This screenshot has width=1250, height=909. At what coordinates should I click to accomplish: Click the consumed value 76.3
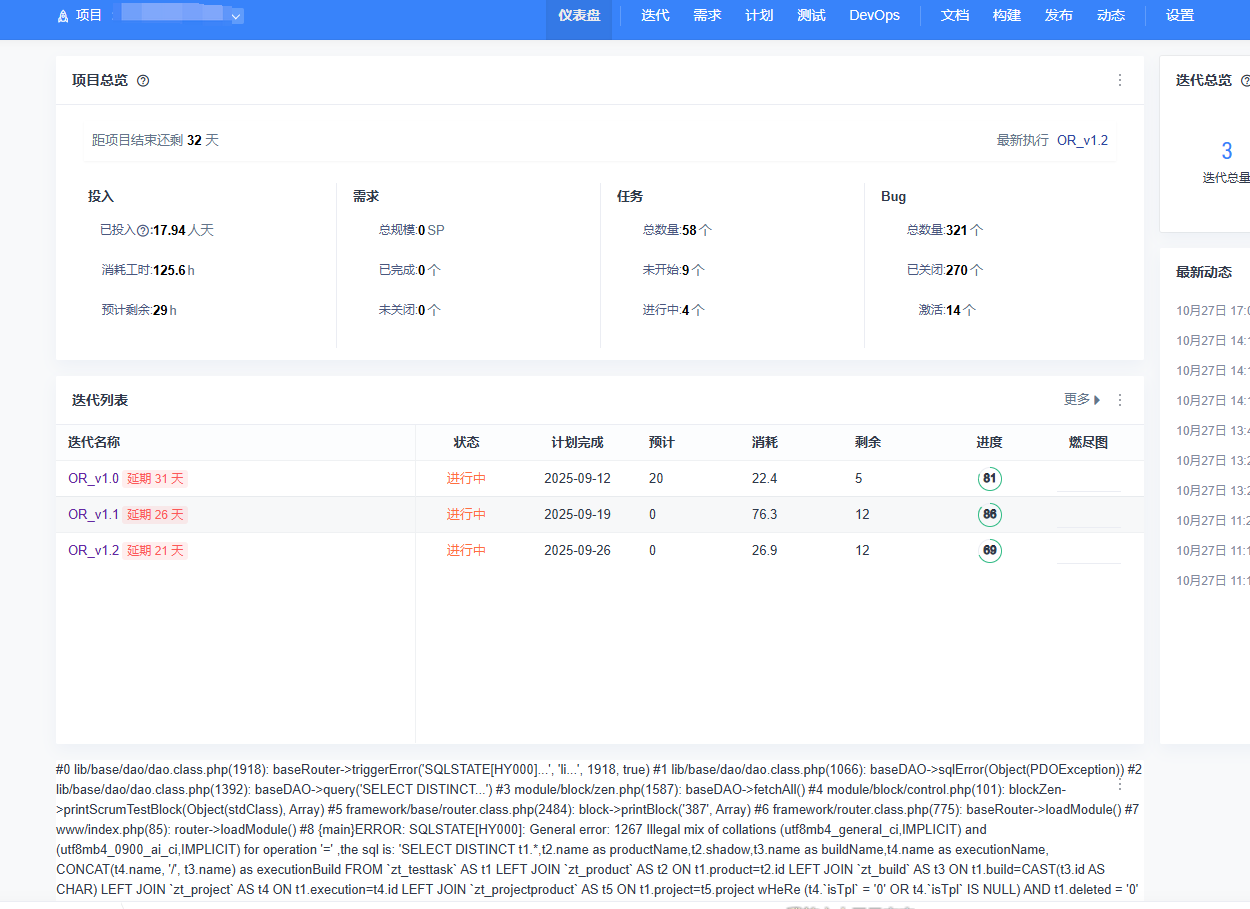pyautogui.click(x=764, y=515)
